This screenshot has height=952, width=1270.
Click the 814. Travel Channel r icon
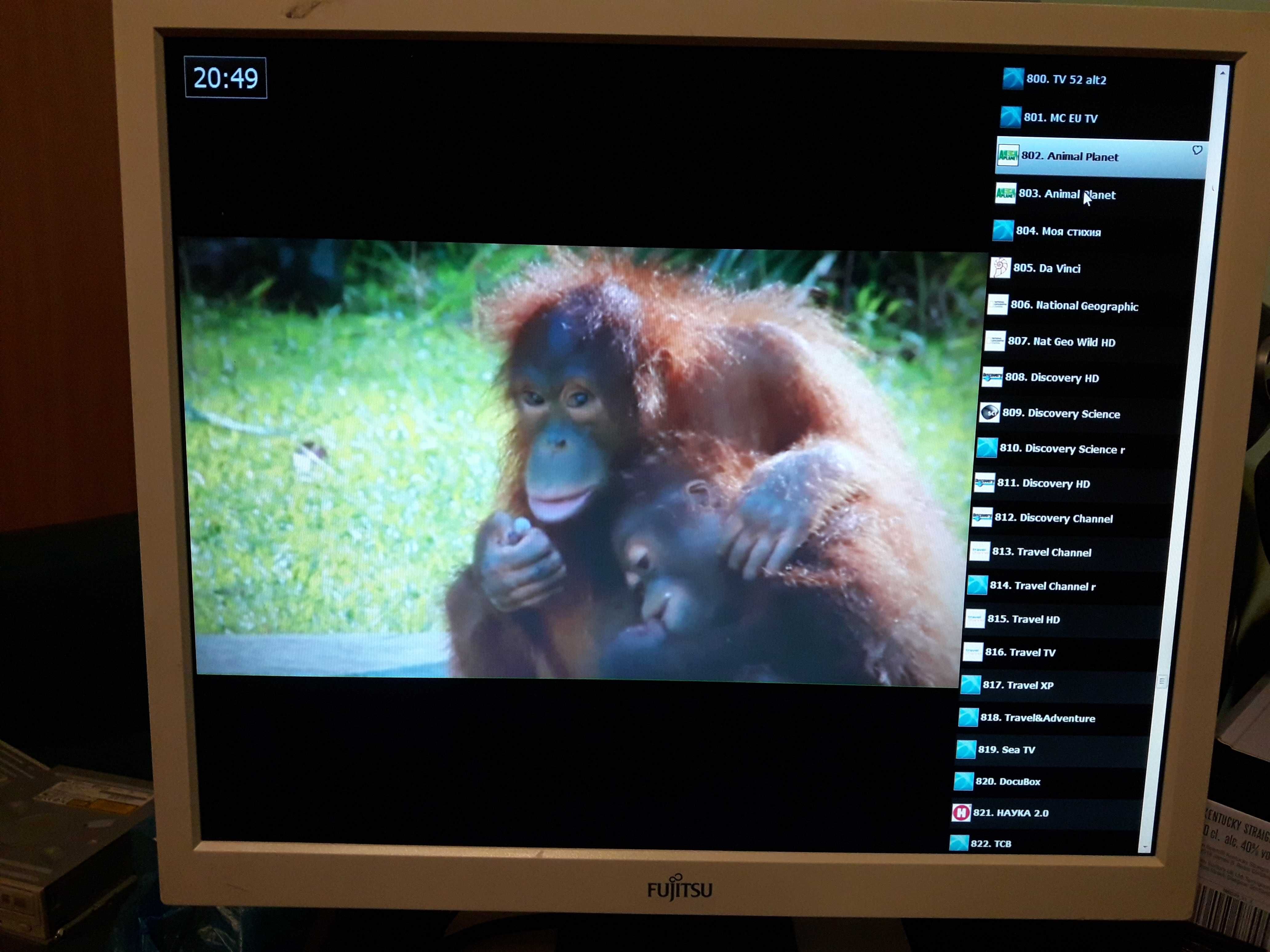(978, 585)
